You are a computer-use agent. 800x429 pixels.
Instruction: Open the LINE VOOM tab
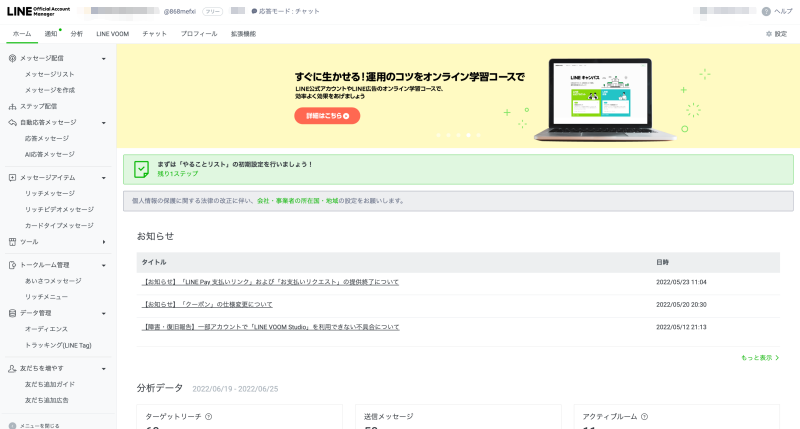(x=112, y=34)
